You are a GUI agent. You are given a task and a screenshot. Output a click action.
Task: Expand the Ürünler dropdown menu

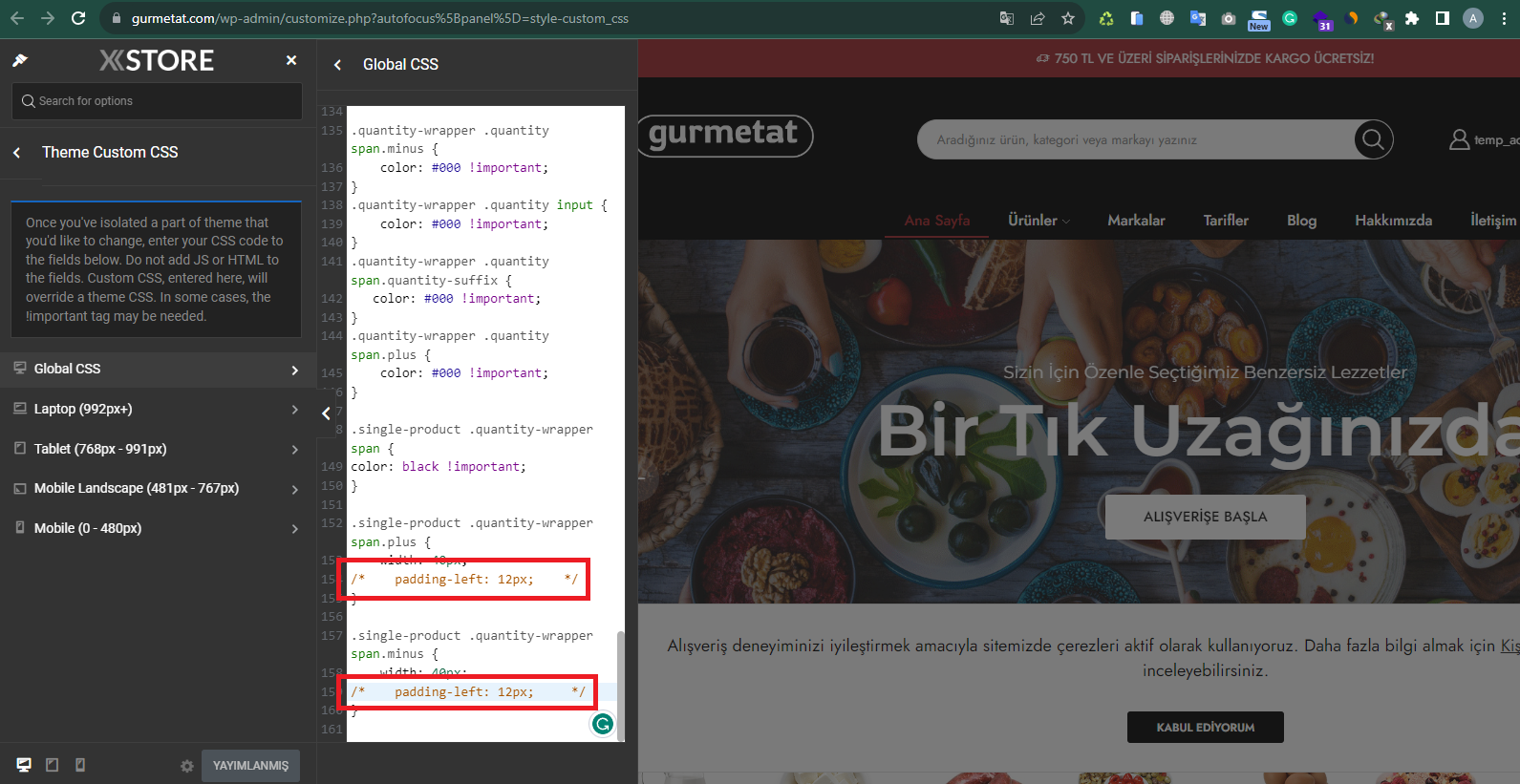(x=1038, y=221)
